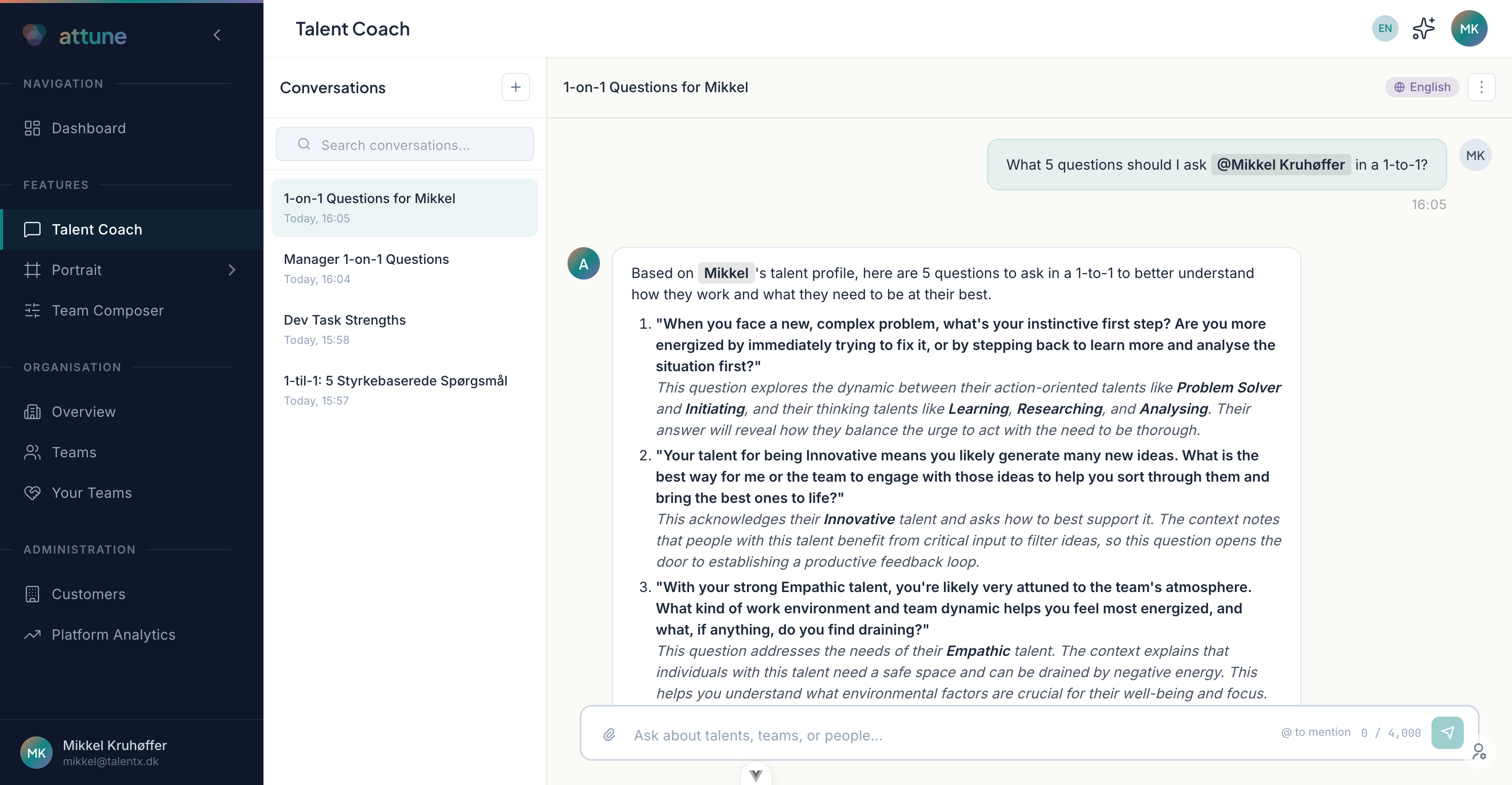Collapse the left sidebar
This screenshot has width=1512, height=785.
click(x=217, y=34)
